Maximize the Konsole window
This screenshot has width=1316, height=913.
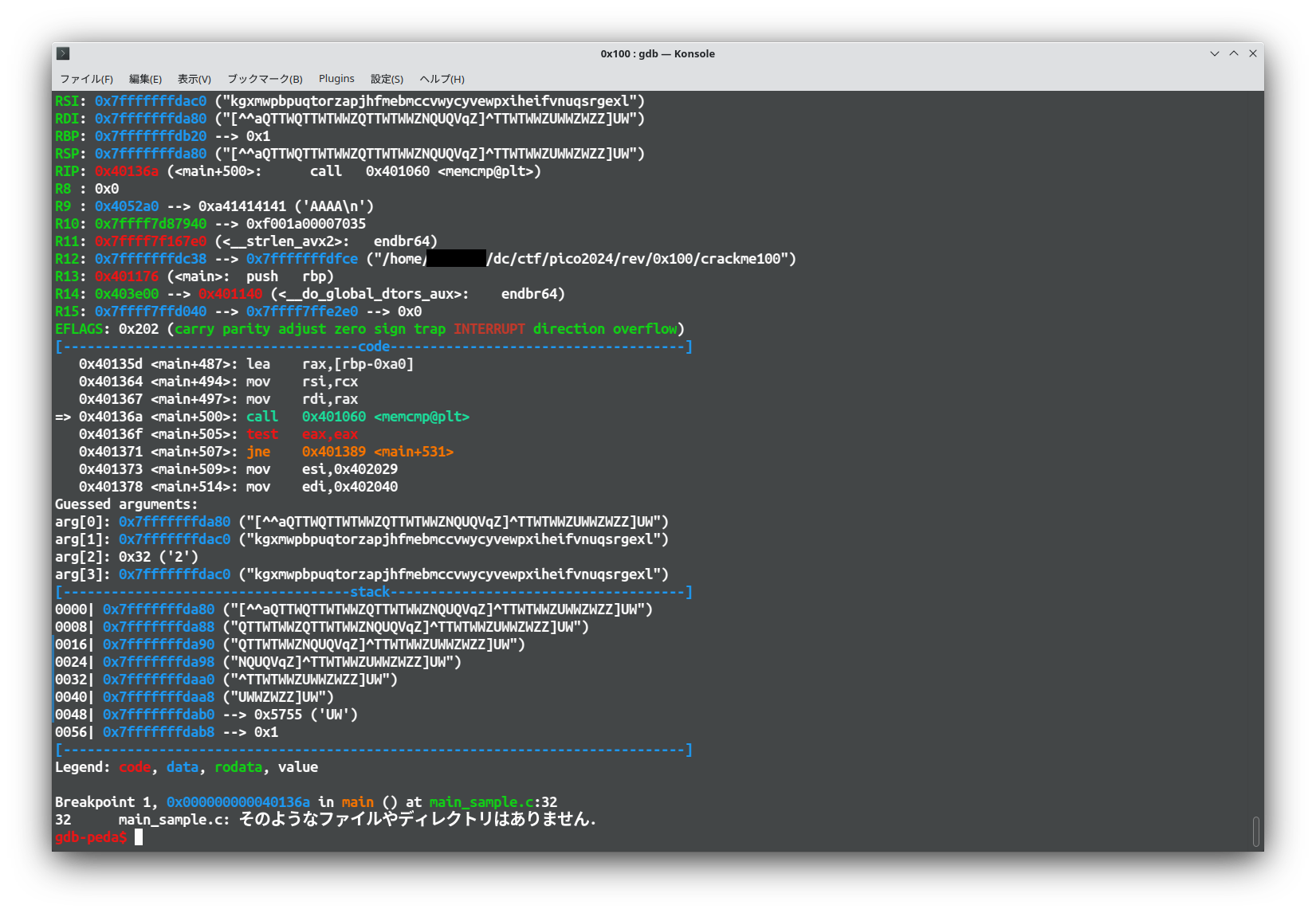tap(1233, 53)
